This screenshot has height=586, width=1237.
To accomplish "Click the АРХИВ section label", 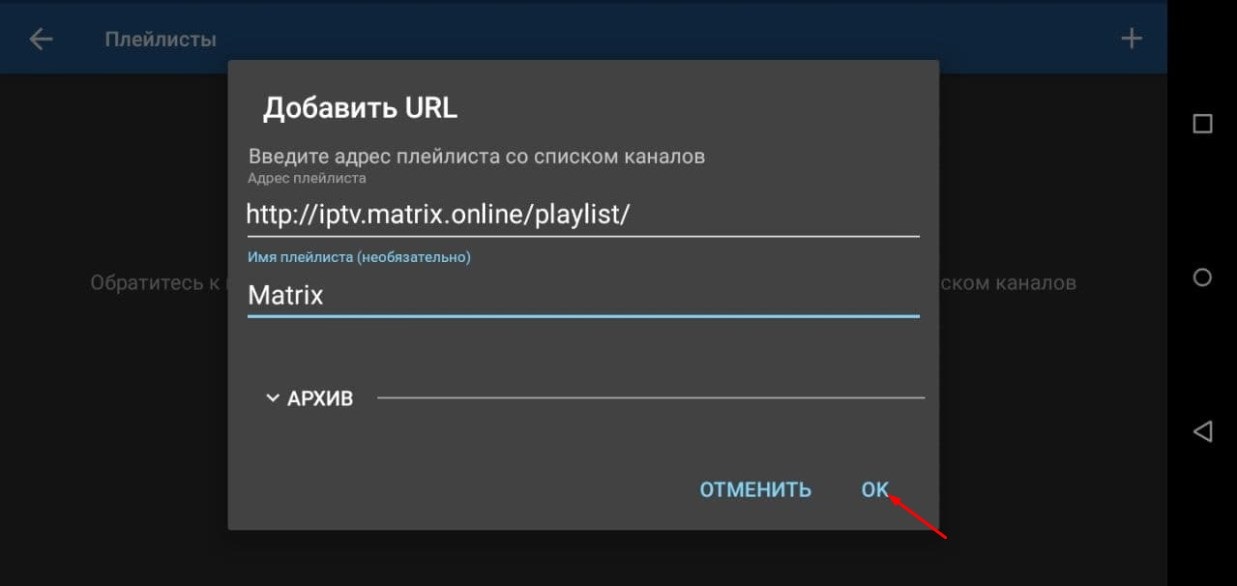I will (x=320, y=399).
